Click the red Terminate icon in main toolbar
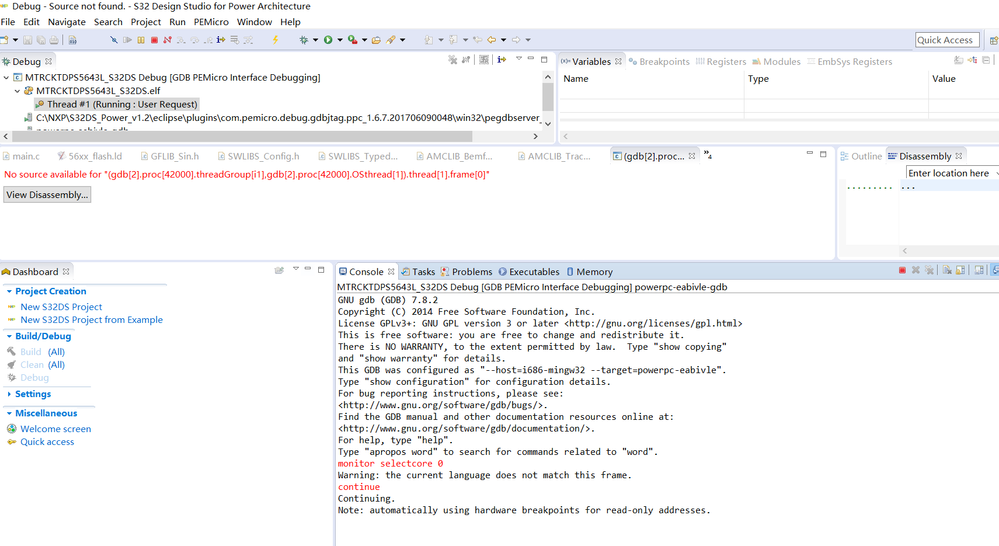This screenshot has width=999, height=546. click(154, 40)
